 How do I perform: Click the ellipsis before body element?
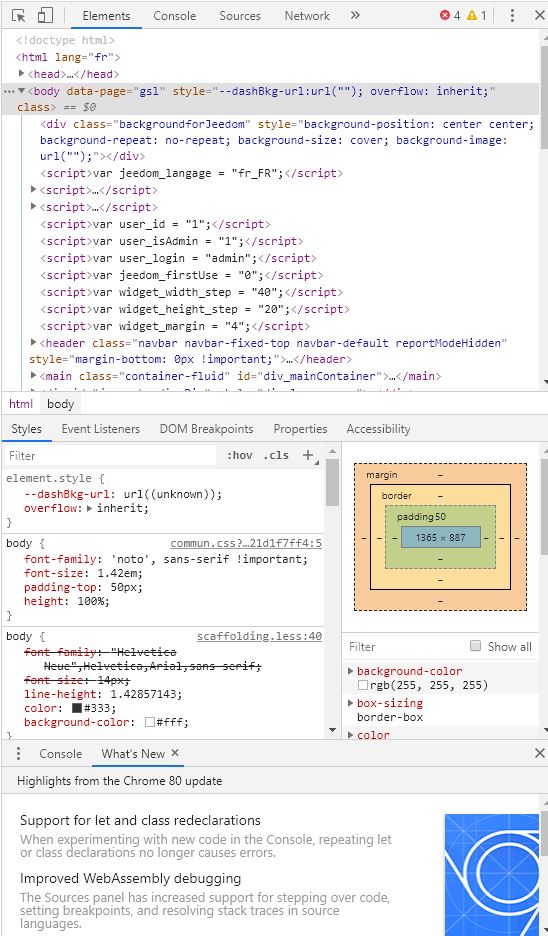click(x=8, y=91)
